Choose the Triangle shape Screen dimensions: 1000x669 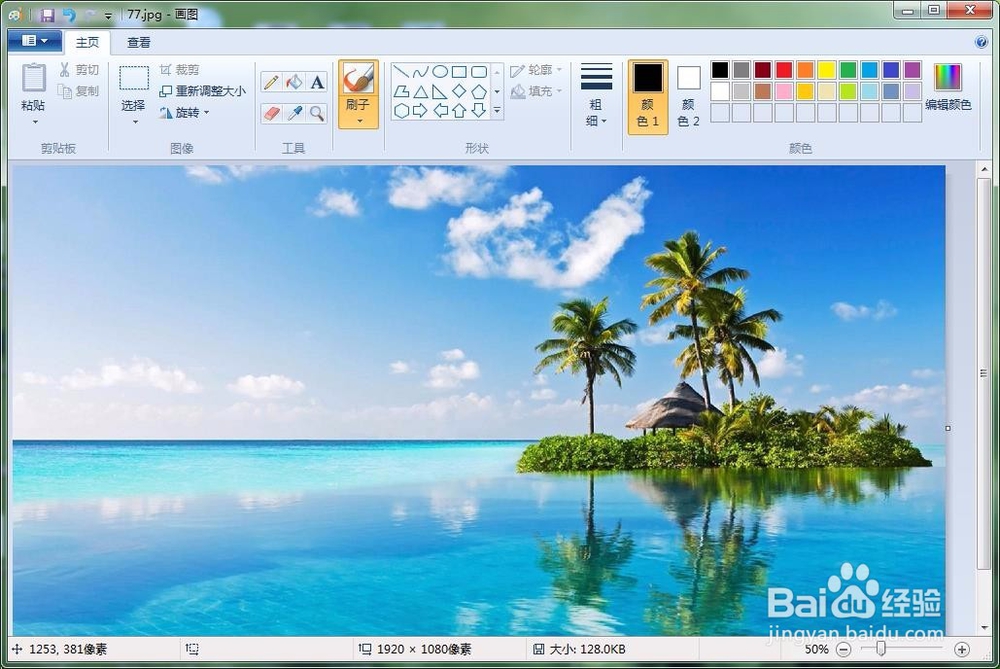coord(420,91)
